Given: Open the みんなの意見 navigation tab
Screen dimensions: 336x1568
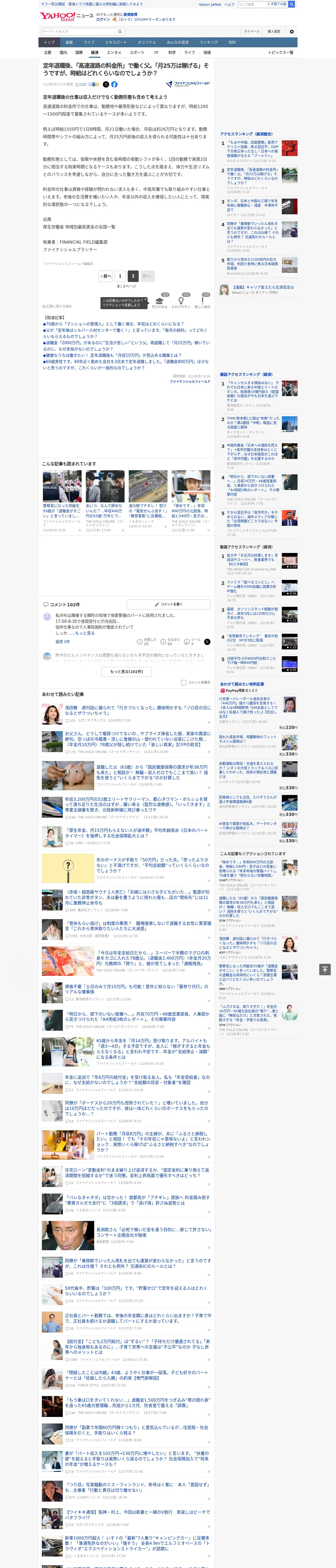Looking at the screenshot, I should (x=178, y=43).
